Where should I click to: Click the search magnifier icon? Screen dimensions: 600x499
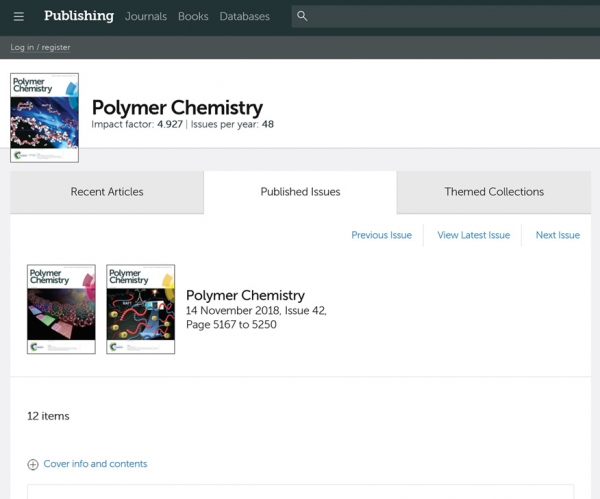pos(302,16)
